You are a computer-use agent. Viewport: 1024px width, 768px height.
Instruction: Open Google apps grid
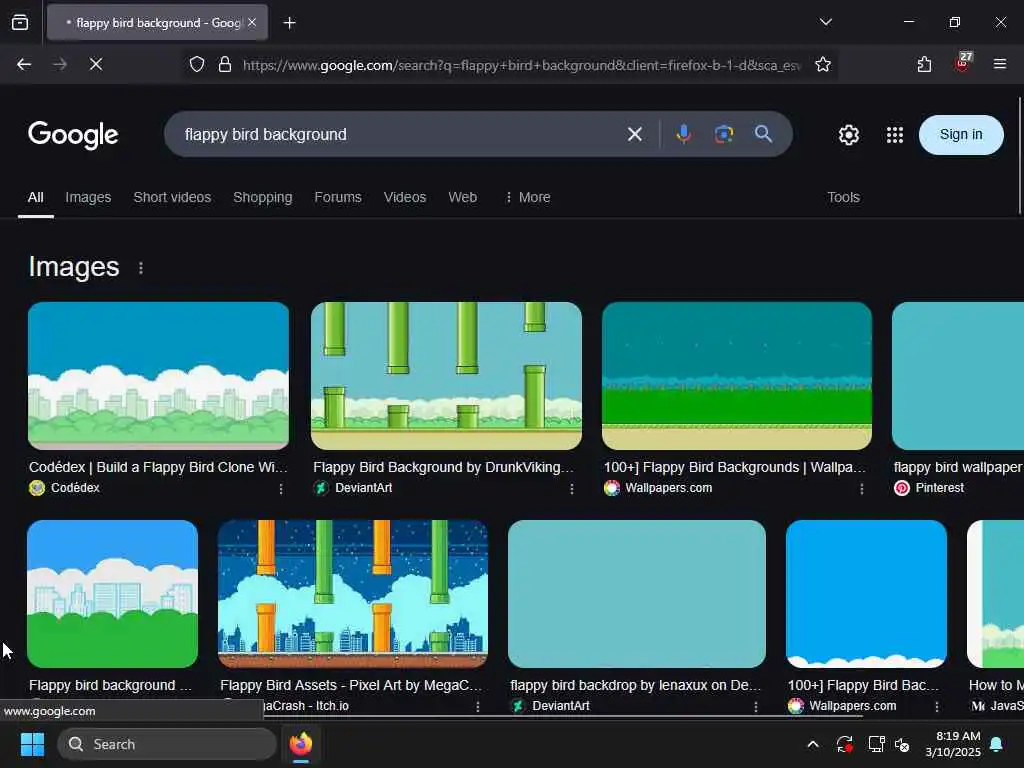pyautogui.click(x=895, y=135)
